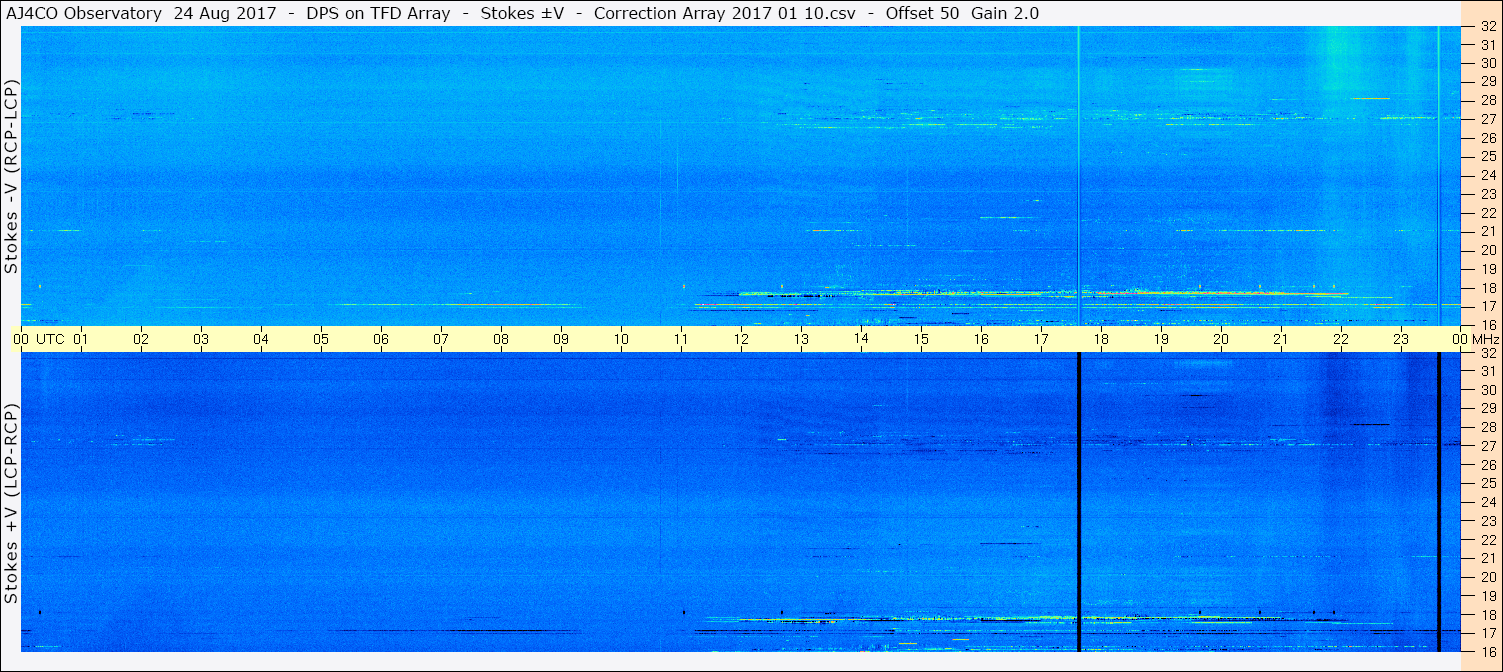Click 16 MHz label of upper Stokes -V panel
Image resolution: width=1503 pixels, height=672 pixels.
point(1487,325)
